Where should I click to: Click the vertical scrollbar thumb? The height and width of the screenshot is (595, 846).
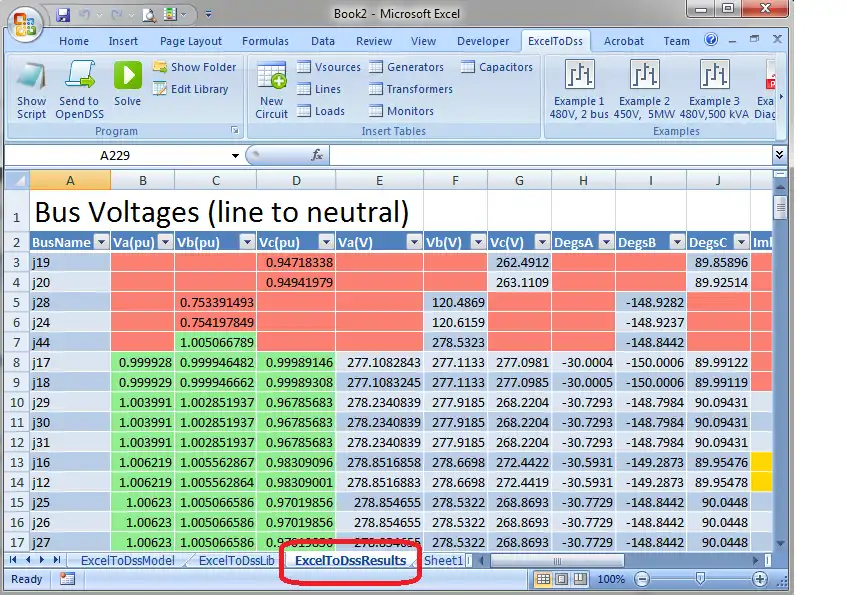pos(780,207)
